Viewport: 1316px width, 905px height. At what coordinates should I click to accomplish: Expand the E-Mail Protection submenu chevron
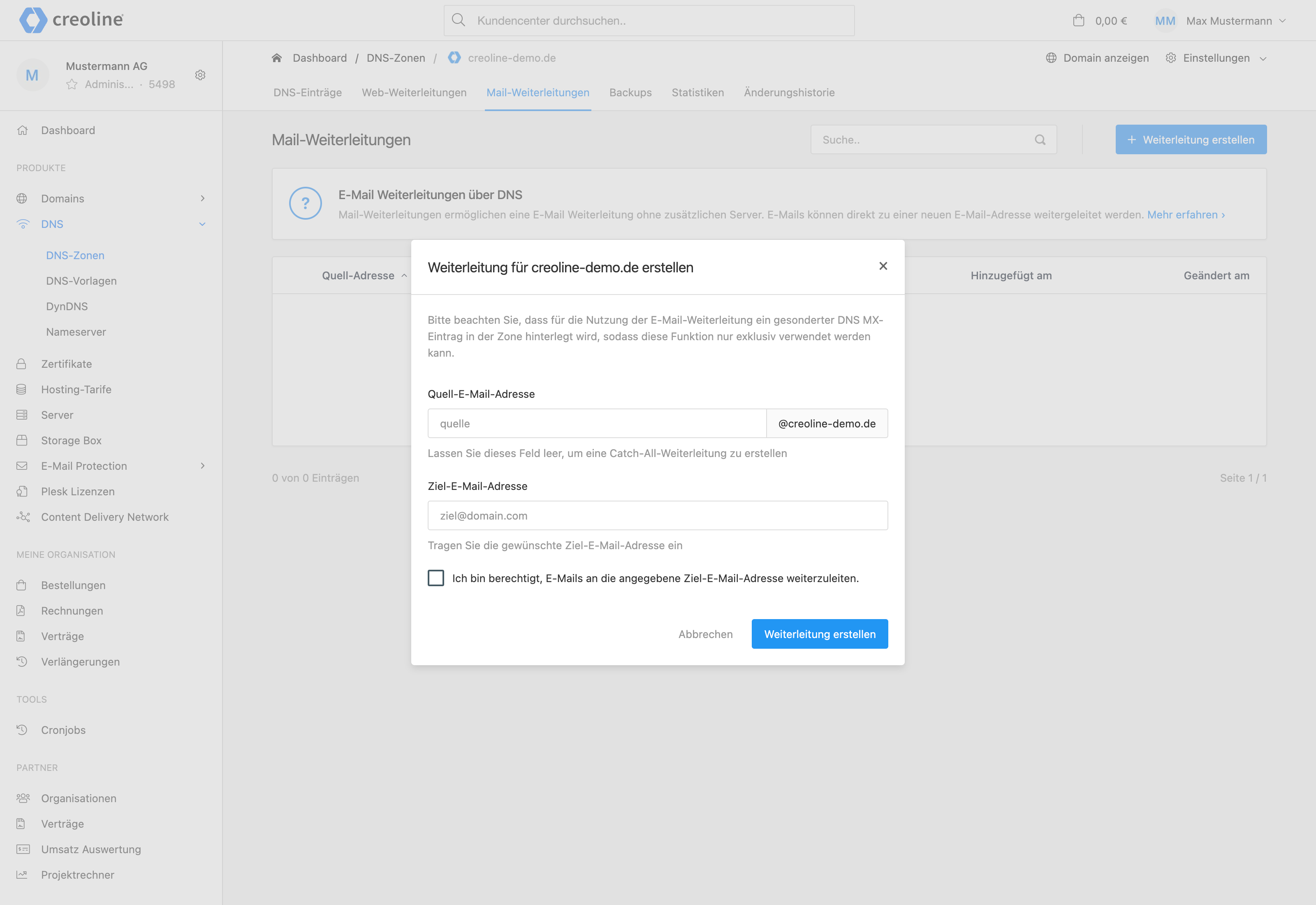click(x=202, y=466)
